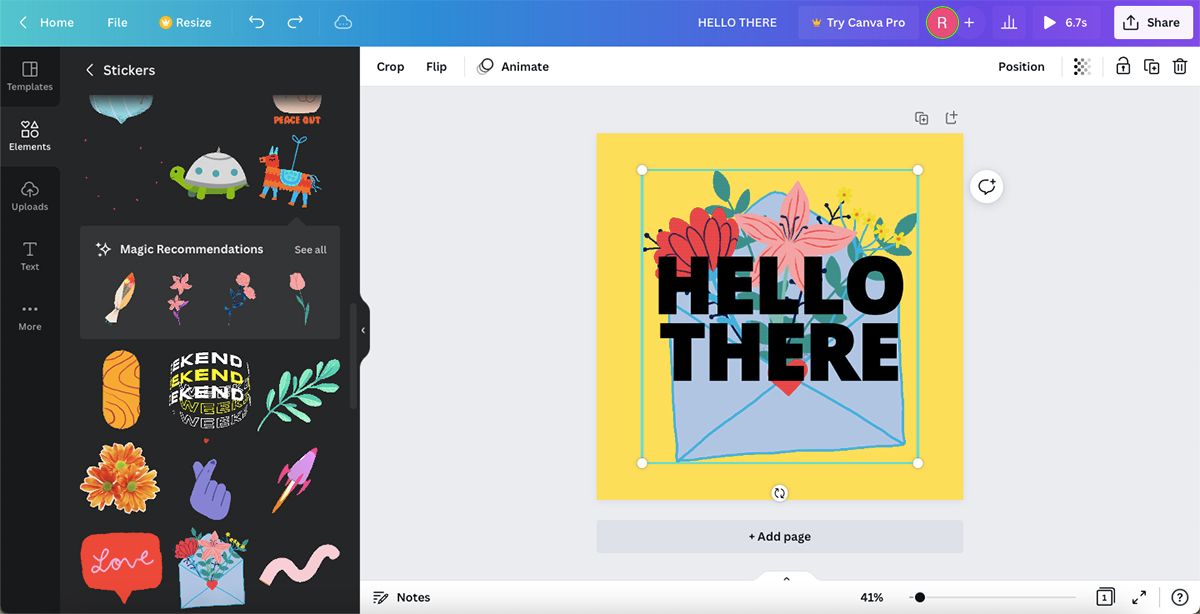This screenshot has width=1200, height=614.
Task: Select the WEEKEND text sticker
Action: tap(209, 389)
